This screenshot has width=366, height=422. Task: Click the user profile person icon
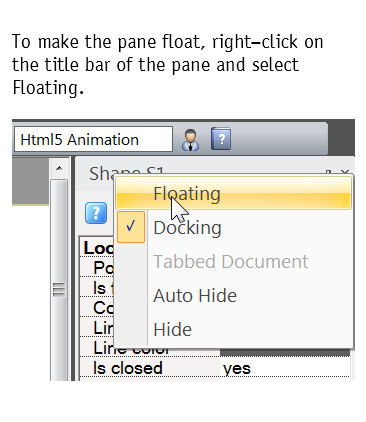point(190,140)
